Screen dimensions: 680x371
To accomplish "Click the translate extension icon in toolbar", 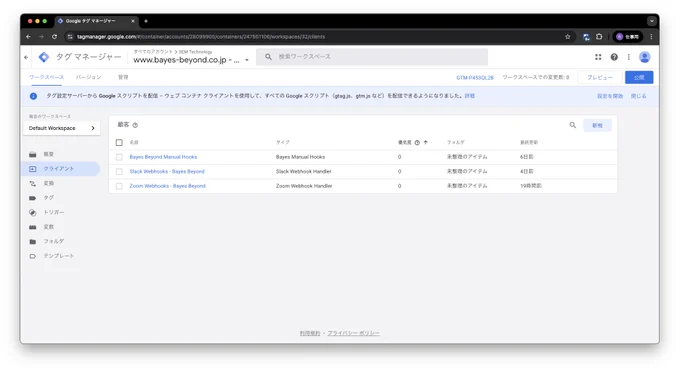I will pos(586,37).
